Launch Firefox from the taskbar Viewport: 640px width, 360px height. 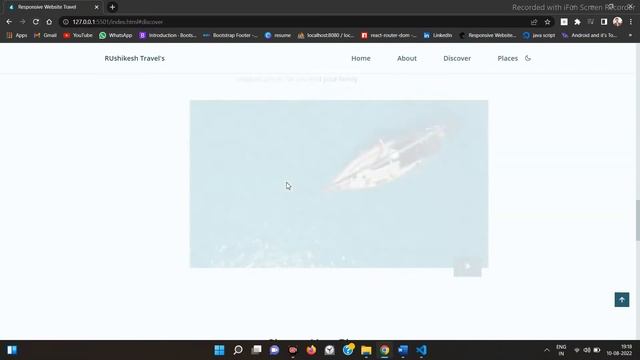click(x=311, y=350)
